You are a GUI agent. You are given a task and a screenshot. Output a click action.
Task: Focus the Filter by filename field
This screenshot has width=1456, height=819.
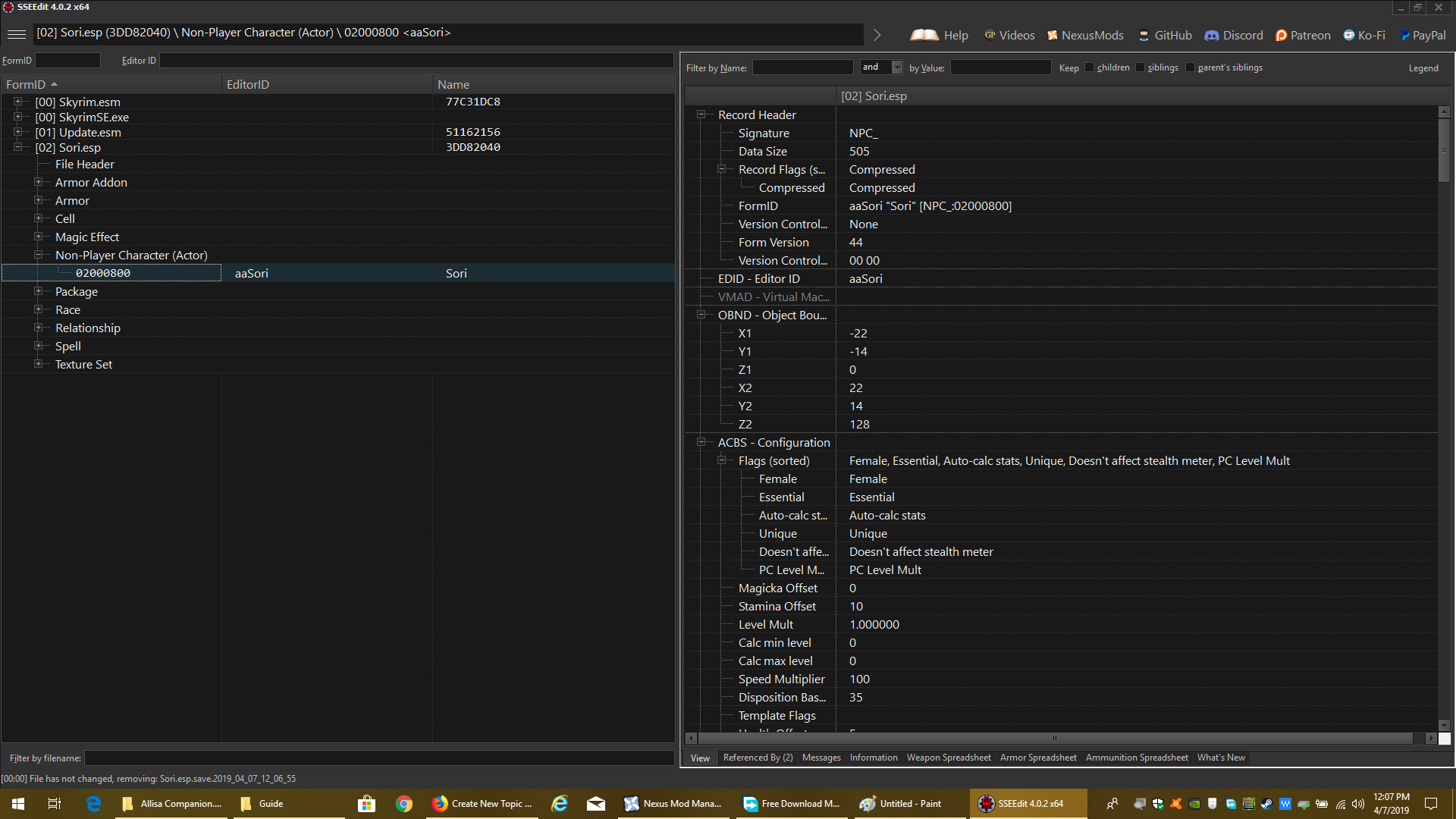[379, 758]
